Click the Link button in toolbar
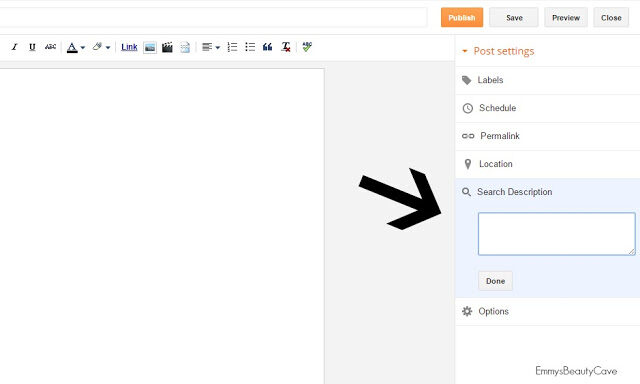Image resolution: width=640 pixels, height=384 pixels. 129,47
